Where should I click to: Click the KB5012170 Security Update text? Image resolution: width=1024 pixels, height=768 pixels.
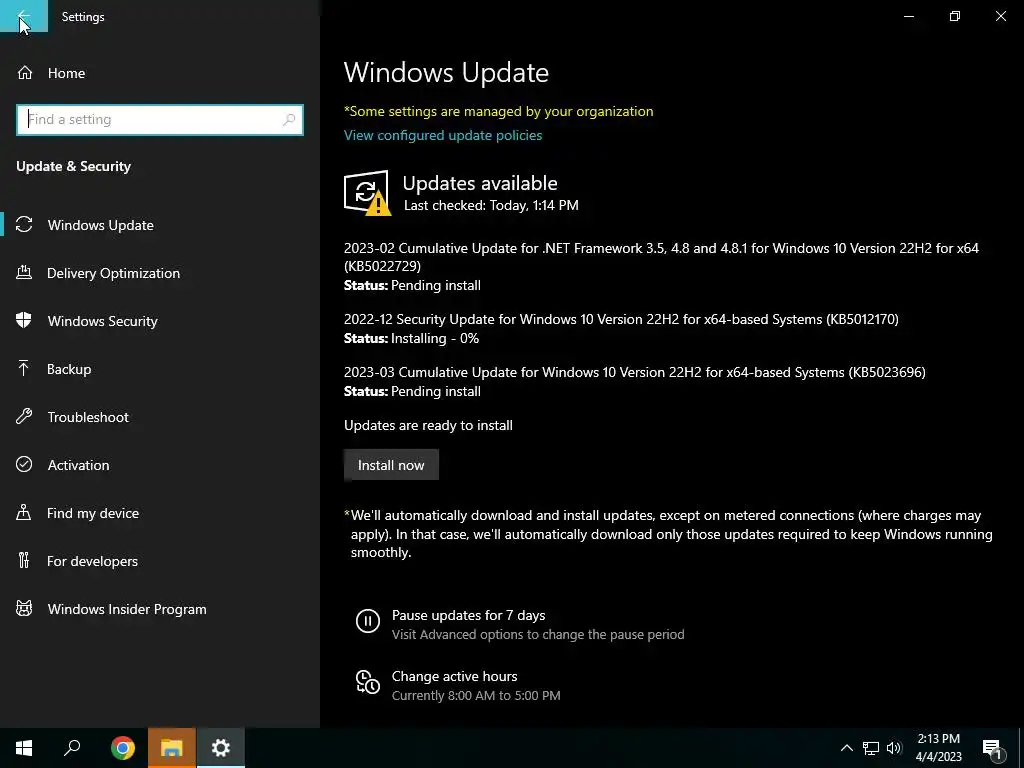(621, 319)
